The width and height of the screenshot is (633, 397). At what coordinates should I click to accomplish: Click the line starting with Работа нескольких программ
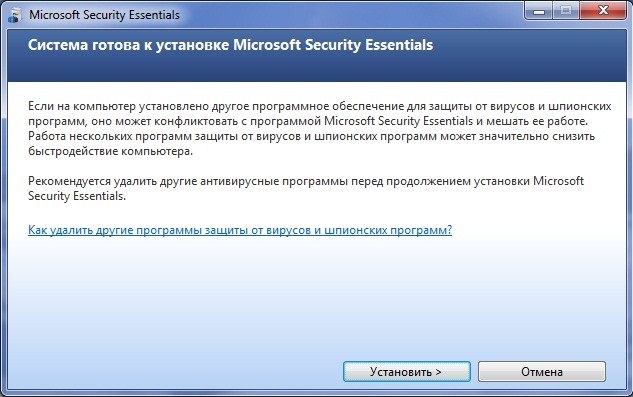pyautogui.click(x=311, y=136)
